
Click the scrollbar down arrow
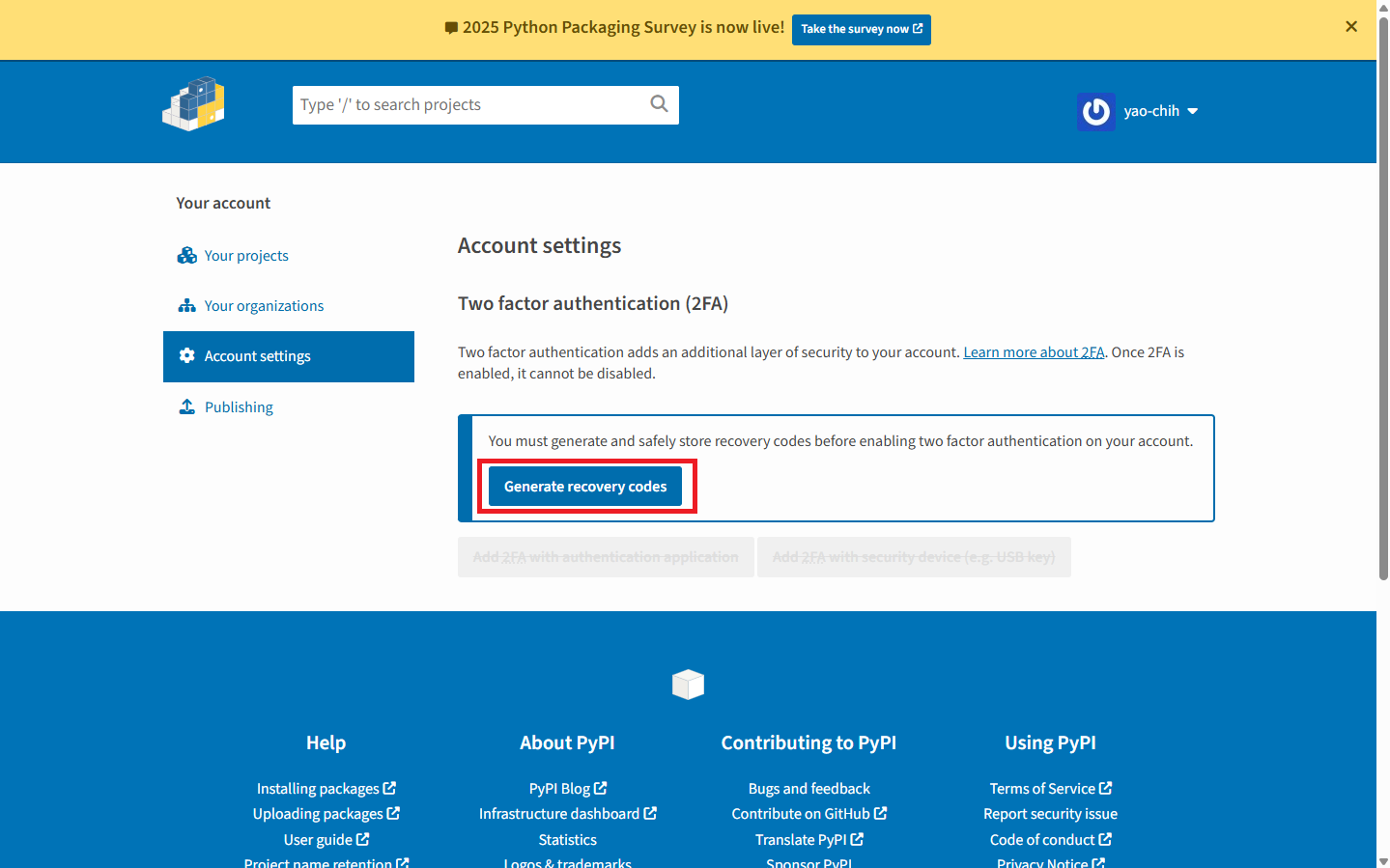[1383, 861]
